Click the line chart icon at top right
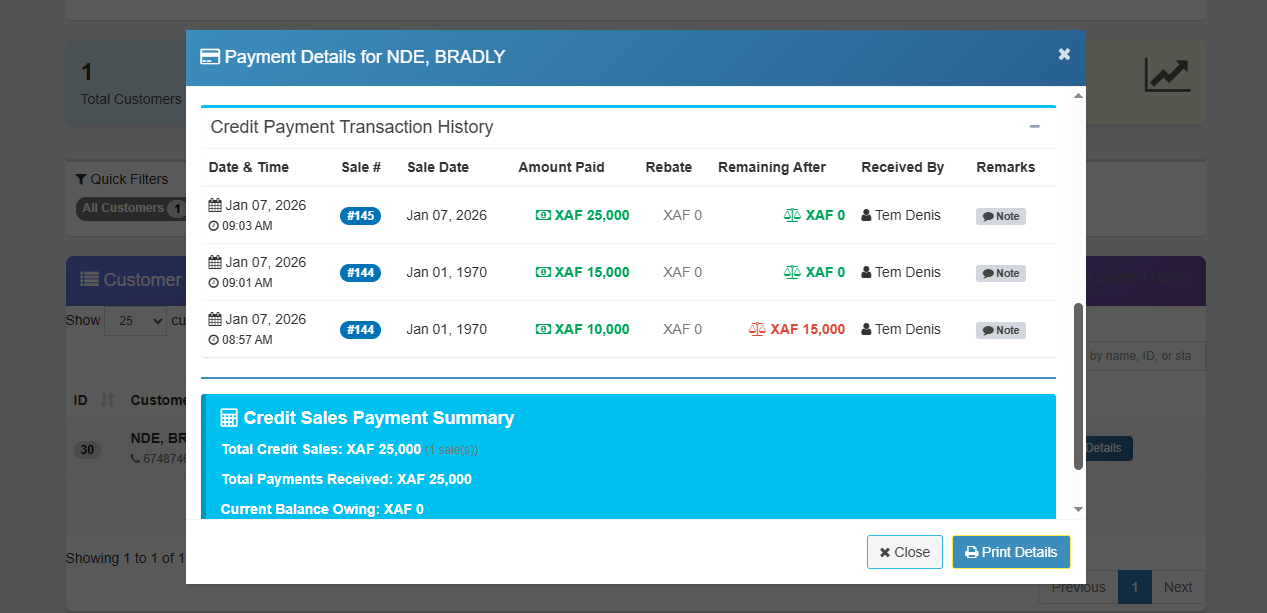The width and height of the screenshot is (1267, 613). pos(1168,74)
